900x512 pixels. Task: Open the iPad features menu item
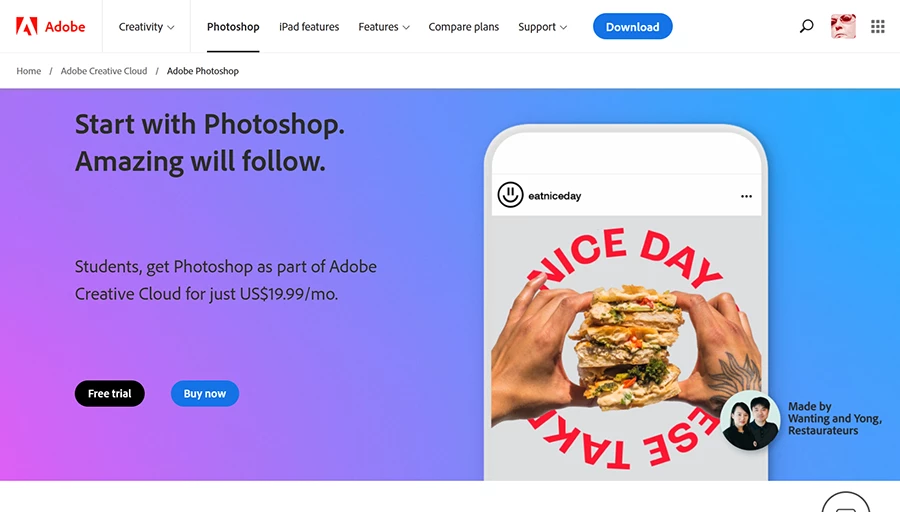pyautogui.click(x=309, y=27)
